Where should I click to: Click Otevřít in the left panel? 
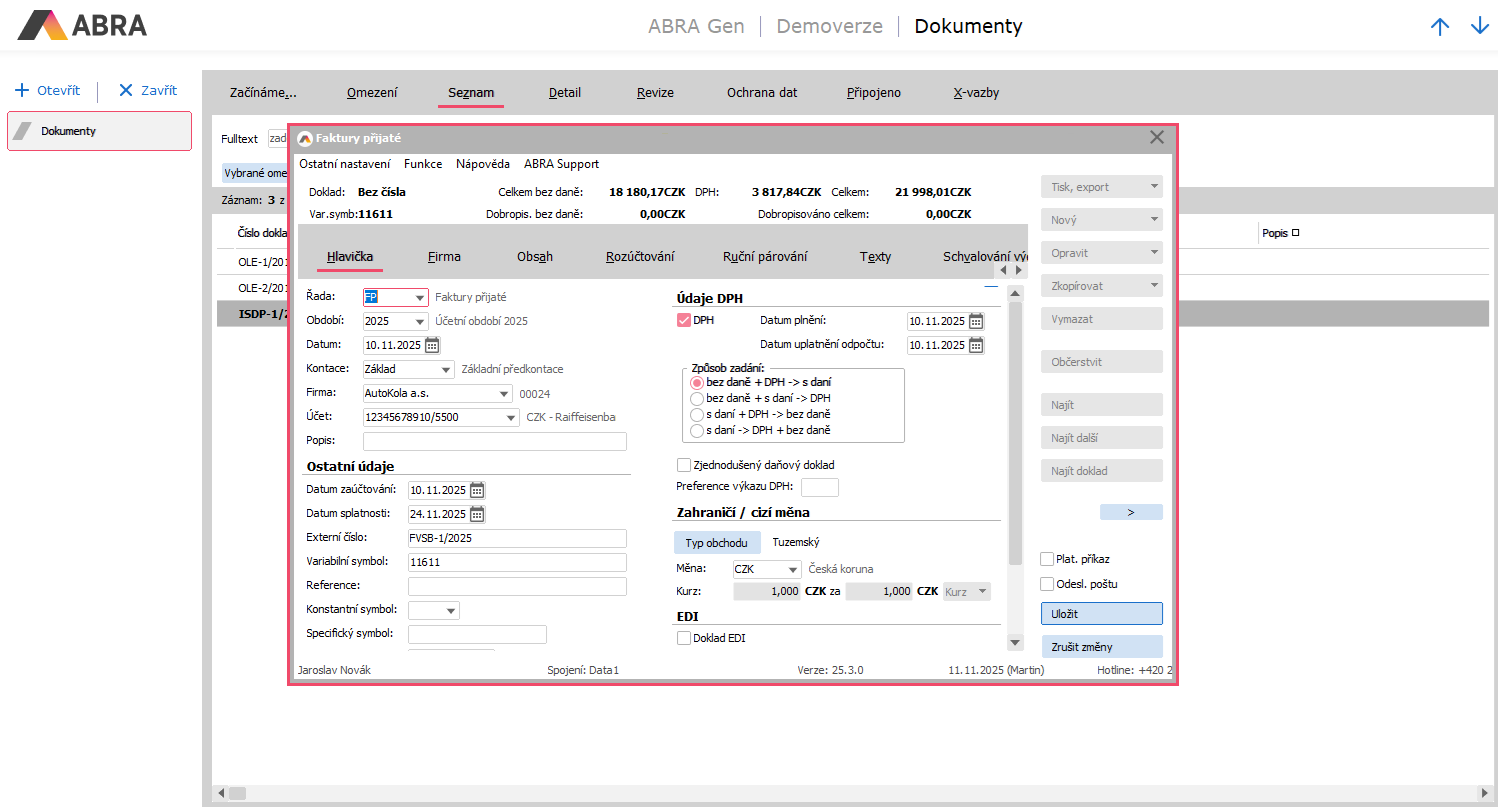coord(47,90)
